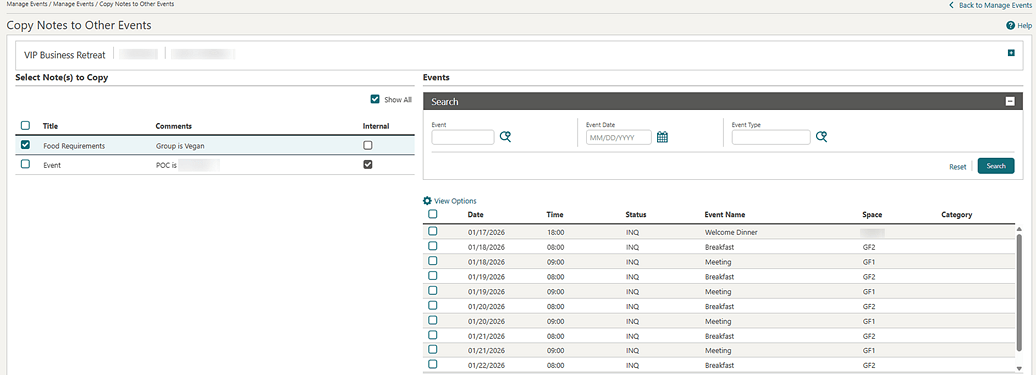Open the Event Type search lookup icon
The image size is (1036, 375).
822,137
